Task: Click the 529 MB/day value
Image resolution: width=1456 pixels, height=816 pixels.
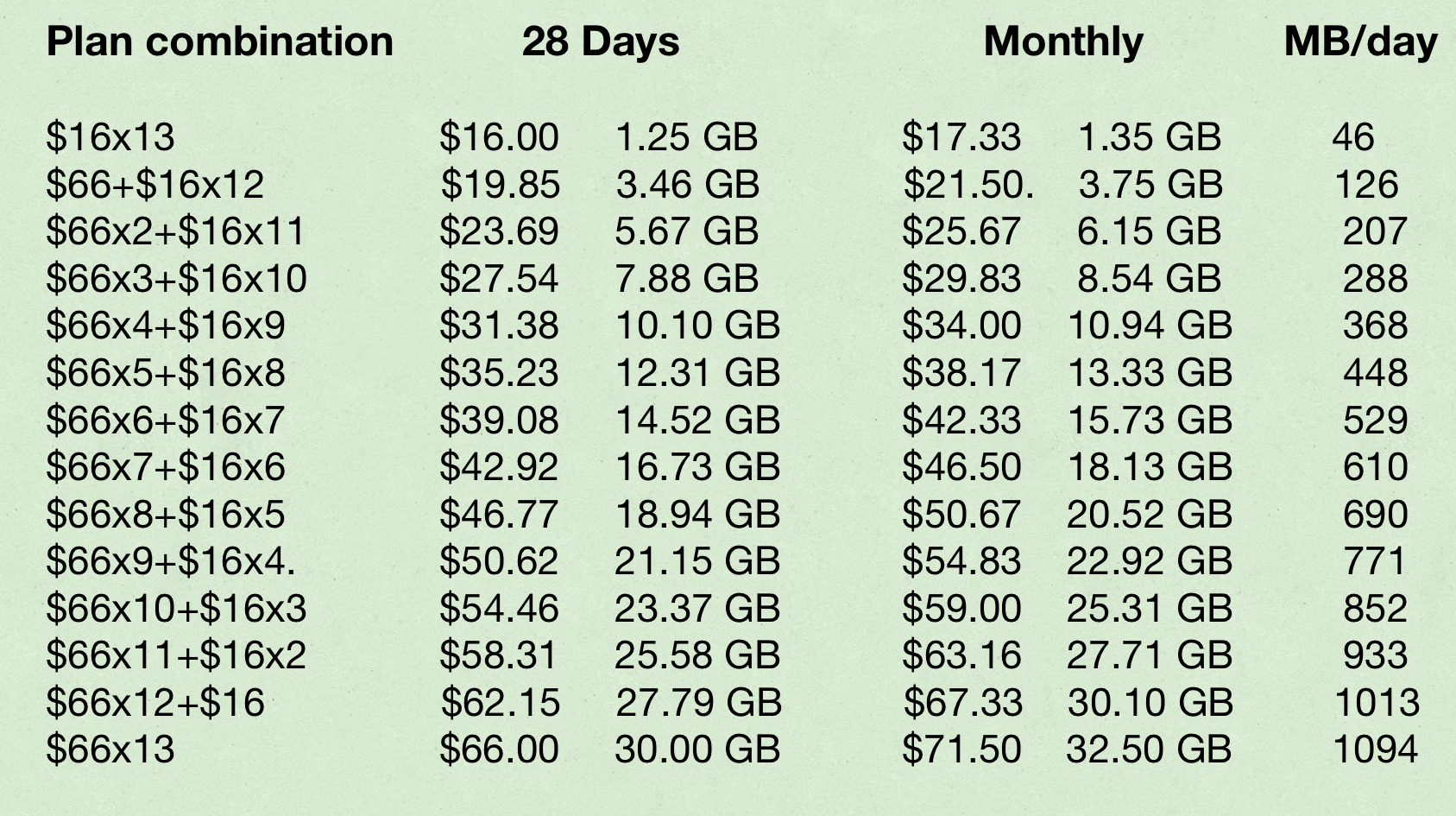Action: click(x=1375, y=421)
